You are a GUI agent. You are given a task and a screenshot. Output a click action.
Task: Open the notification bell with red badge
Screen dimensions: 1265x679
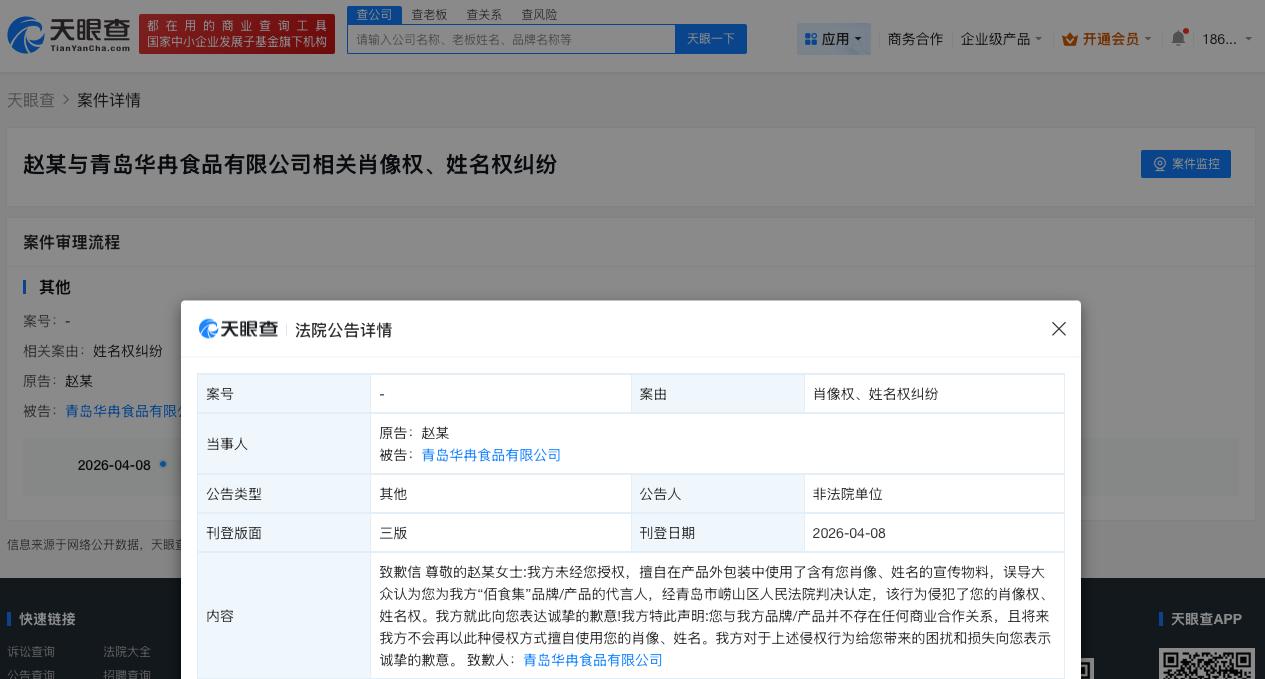(1177, 38)
